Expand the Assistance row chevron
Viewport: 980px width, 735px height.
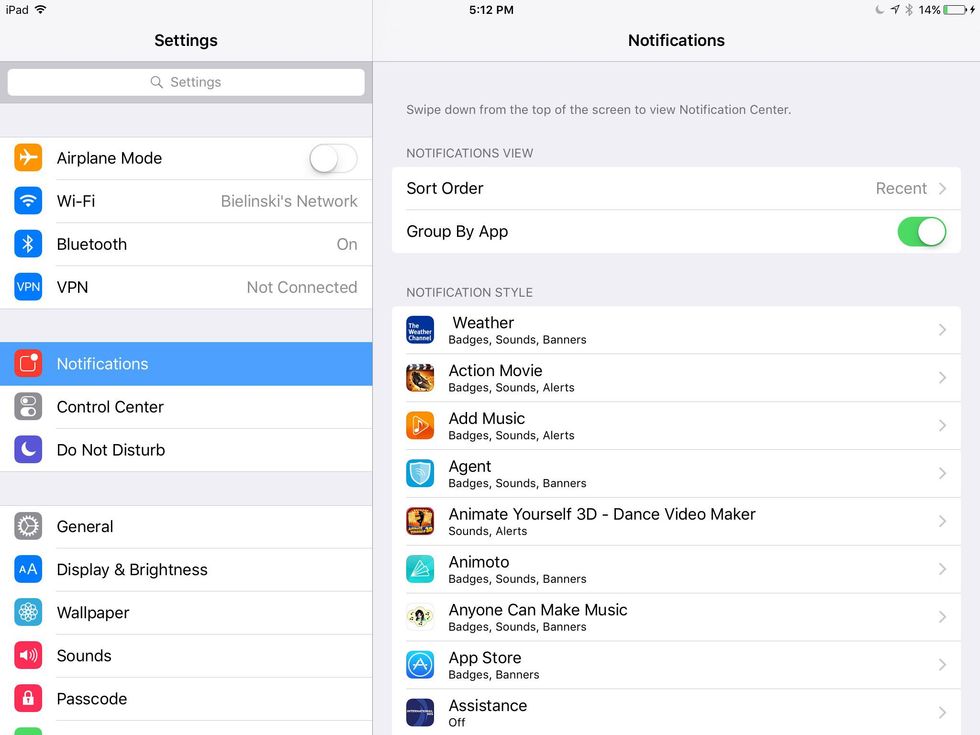coord(942,713)
